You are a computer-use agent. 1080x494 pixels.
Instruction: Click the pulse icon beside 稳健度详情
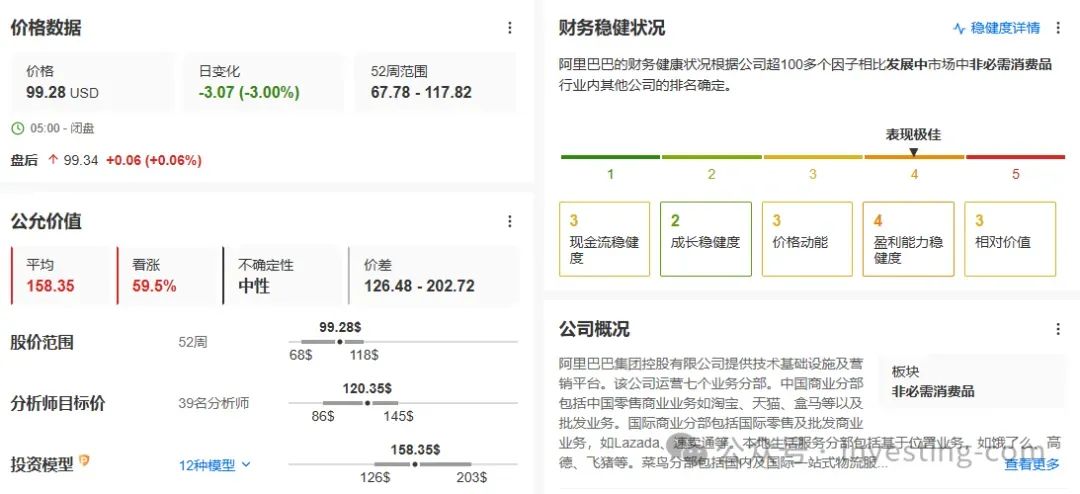(959, 28)
